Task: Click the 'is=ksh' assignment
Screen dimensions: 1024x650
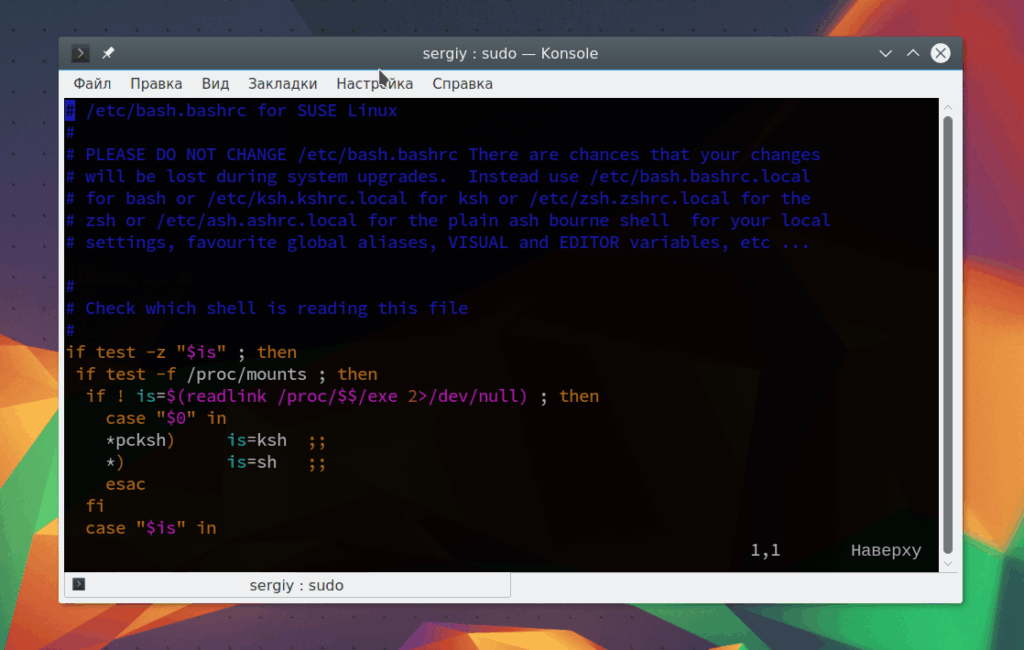Action: click(257, 440)
